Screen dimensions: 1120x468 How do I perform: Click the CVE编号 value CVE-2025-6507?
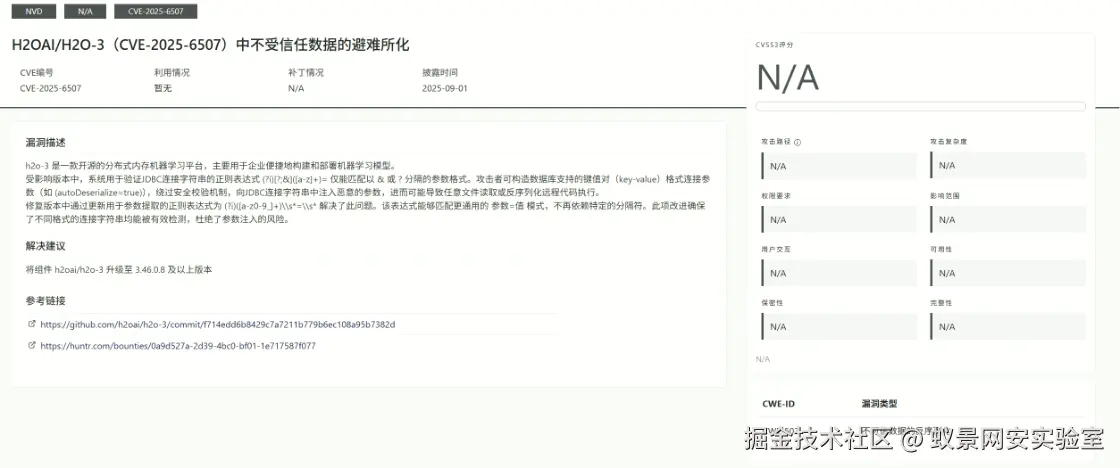pos(50,89)
